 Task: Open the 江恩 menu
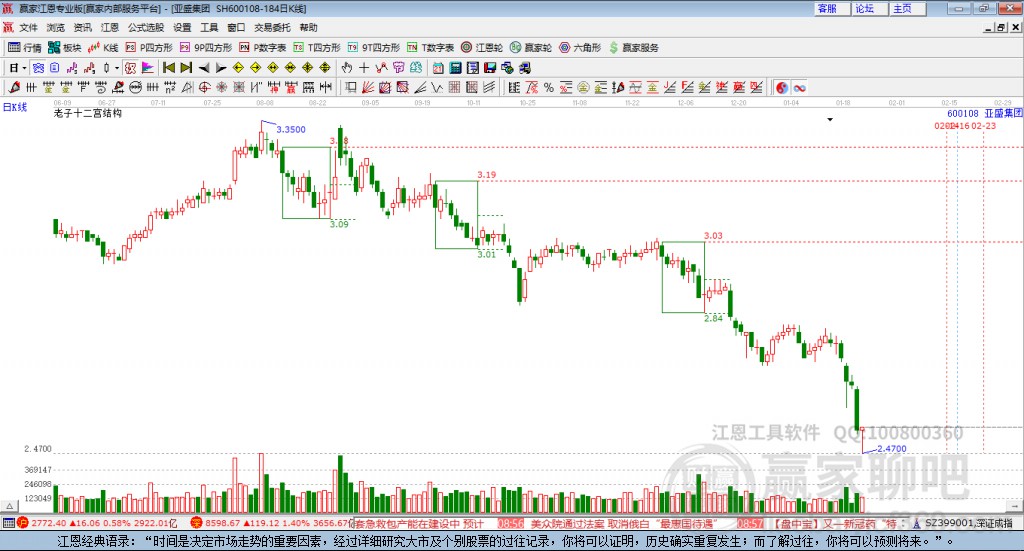(x=110, y=27)
